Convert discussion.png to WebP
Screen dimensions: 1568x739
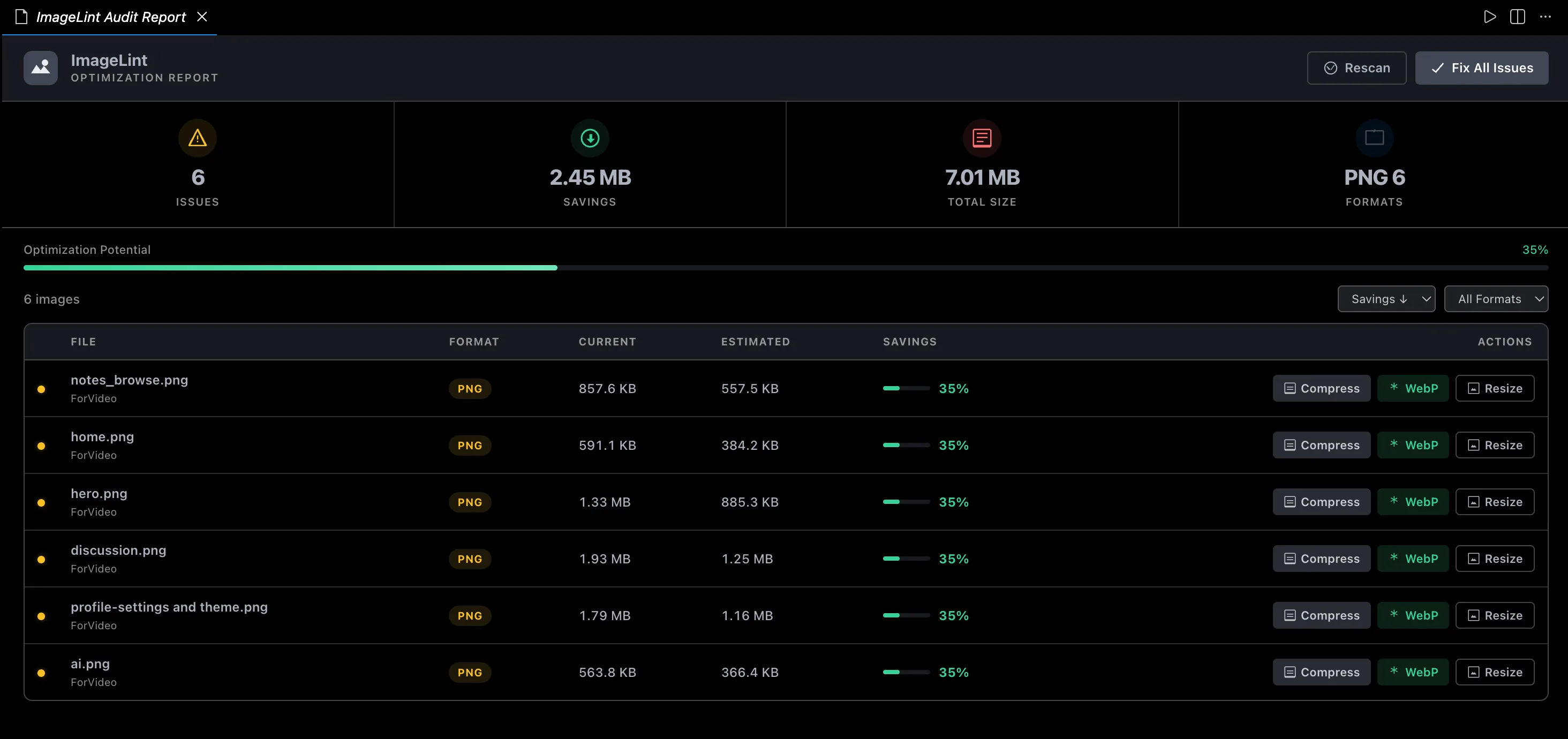[1412, 559]
